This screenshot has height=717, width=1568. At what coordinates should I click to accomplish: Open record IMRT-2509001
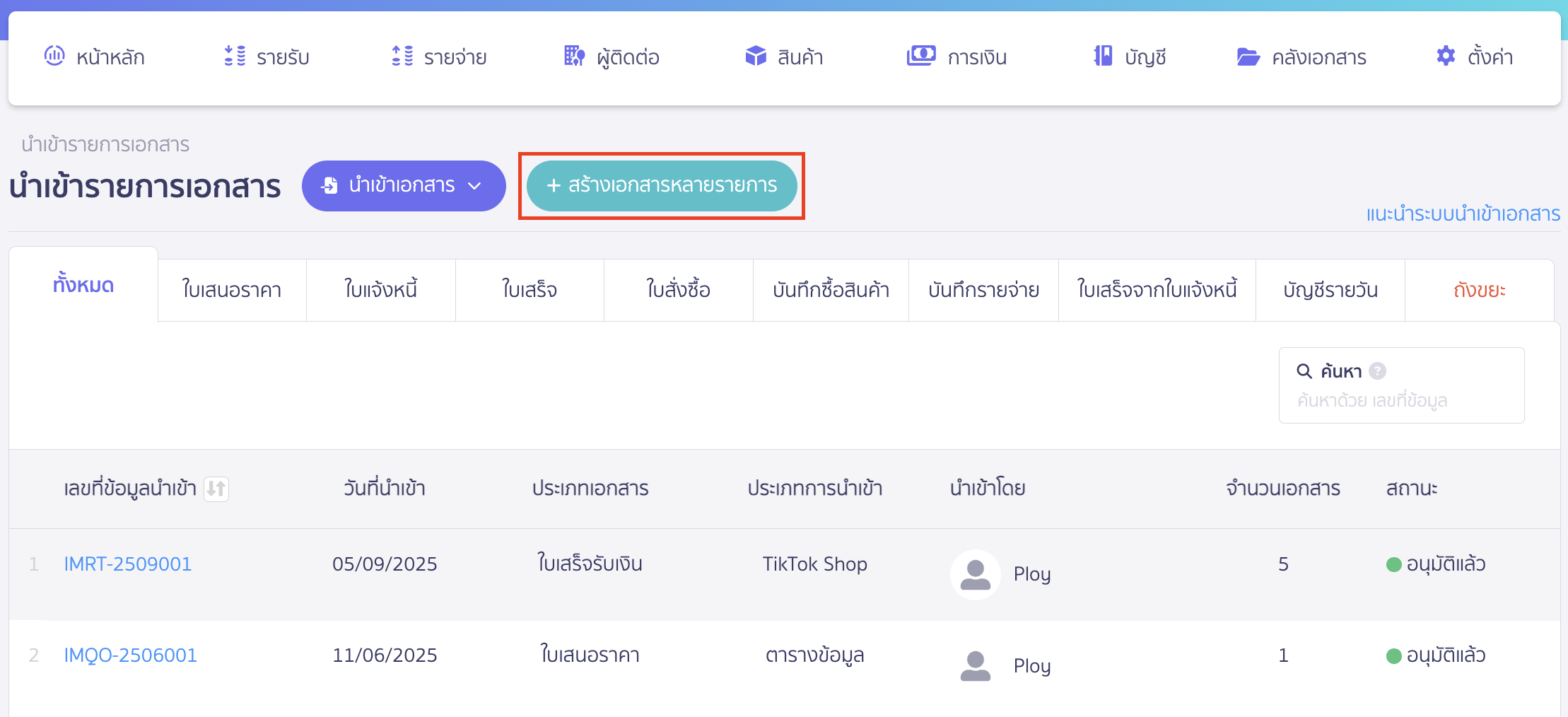pos(127,564)
